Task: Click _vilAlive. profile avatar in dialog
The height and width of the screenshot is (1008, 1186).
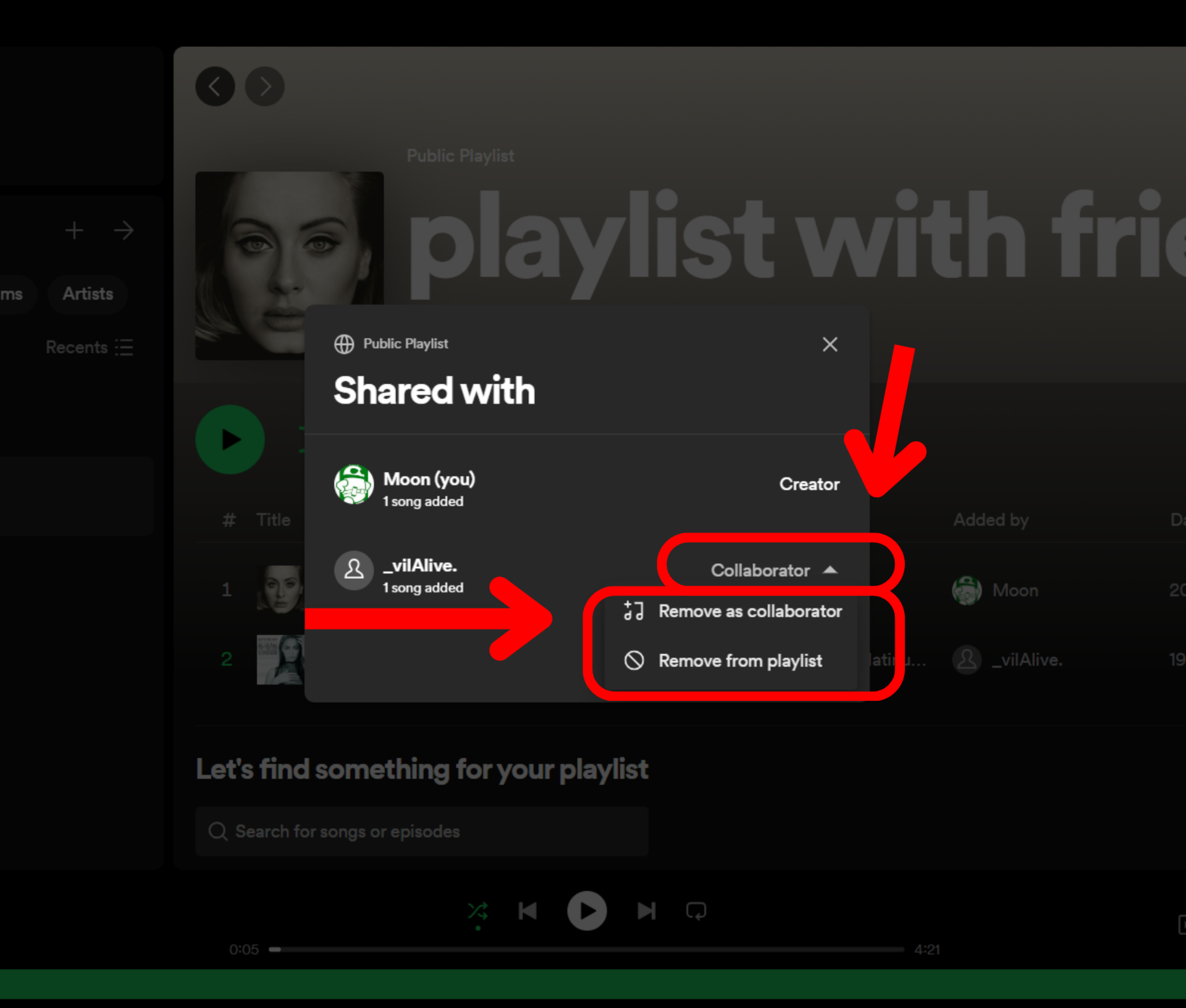Action: coord(353,570)
